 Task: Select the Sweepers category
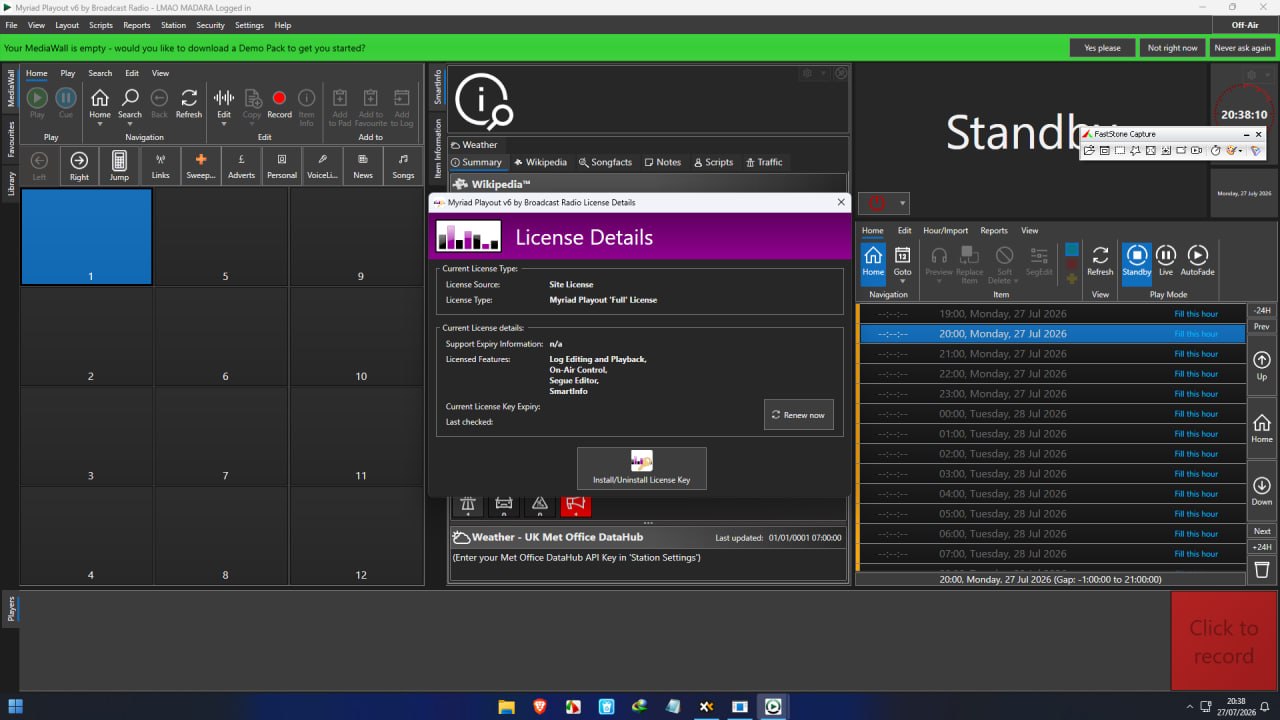click(x=201, y=165)
